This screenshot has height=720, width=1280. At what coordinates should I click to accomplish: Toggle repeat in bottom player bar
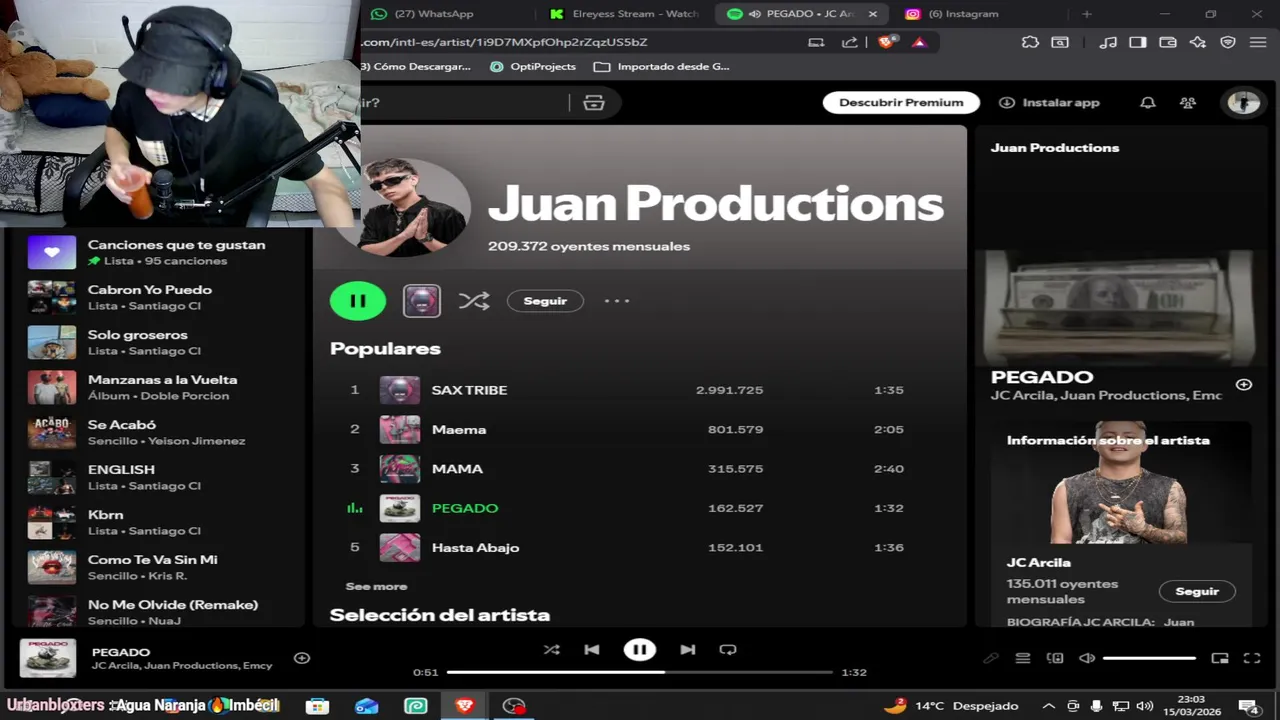tap(728, 650)
